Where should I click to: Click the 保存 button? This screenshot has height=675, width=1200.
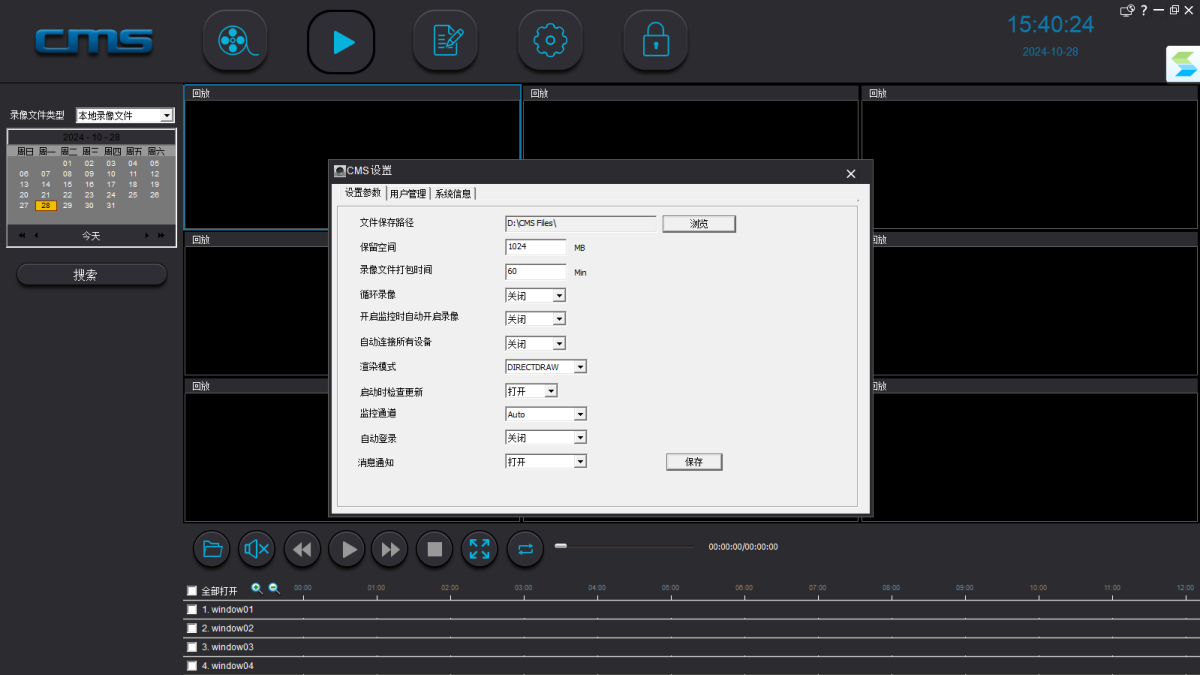pyautogui.click(x=694, y=462)
